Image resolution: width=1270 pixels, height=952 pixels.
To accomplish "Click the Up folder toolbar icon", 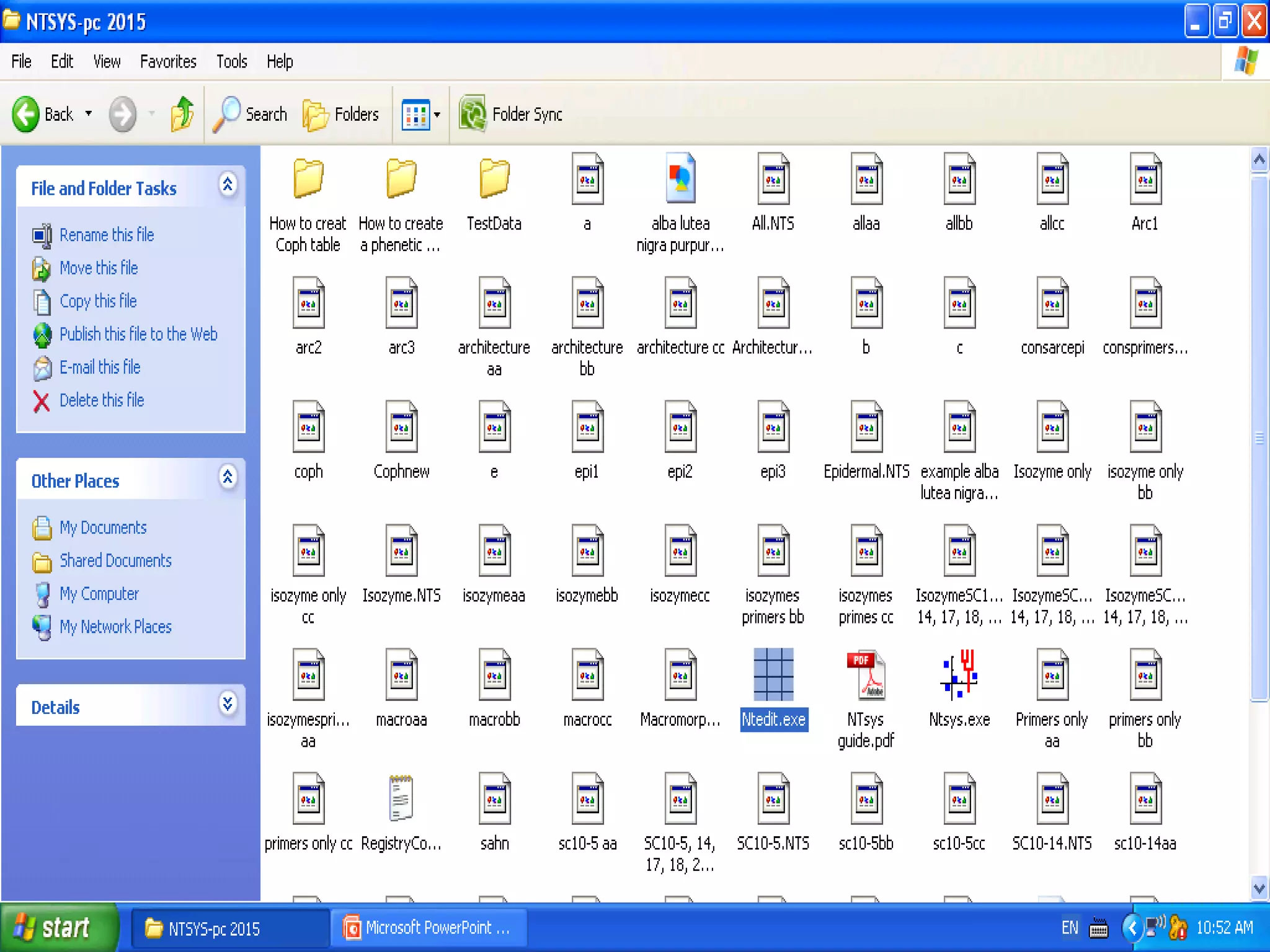I will [182, 114].
